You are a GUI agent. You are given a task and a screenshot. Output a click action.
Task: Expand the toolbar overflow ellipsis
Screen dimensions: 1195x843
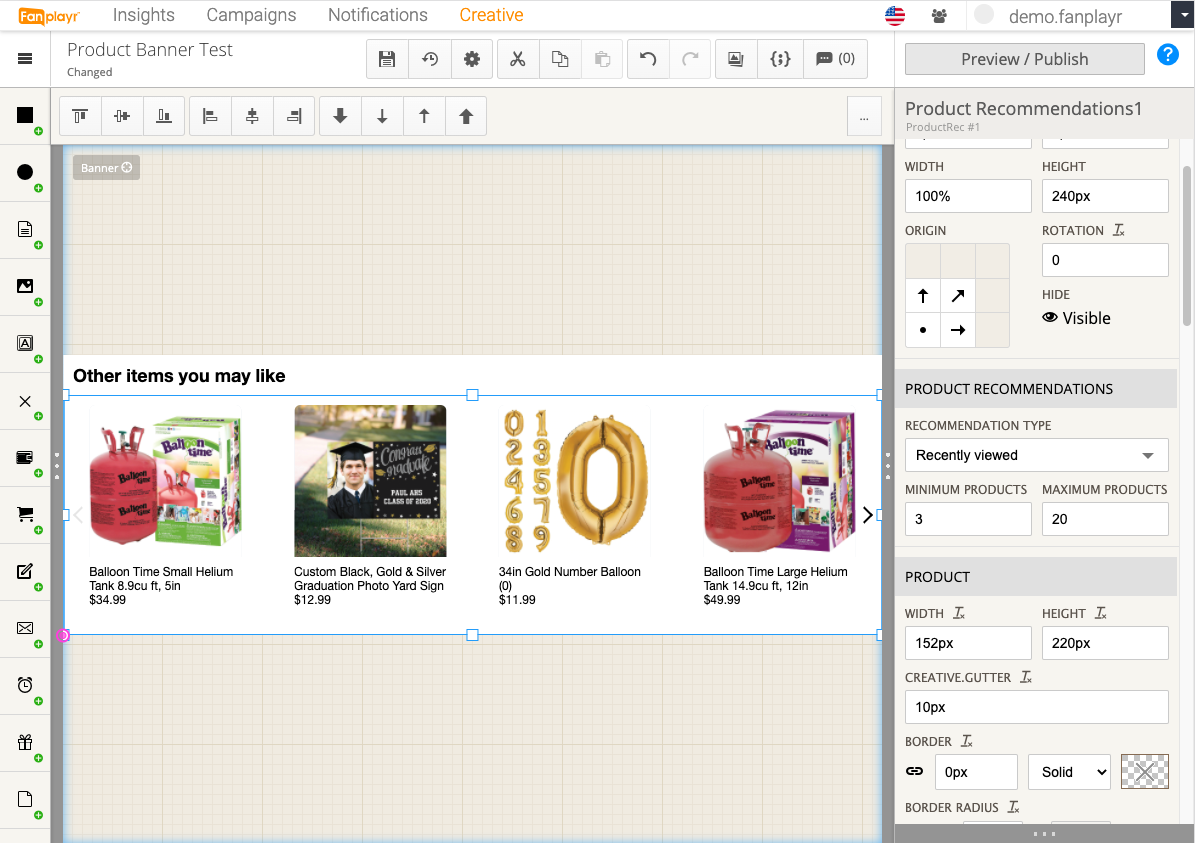[864, 117]
